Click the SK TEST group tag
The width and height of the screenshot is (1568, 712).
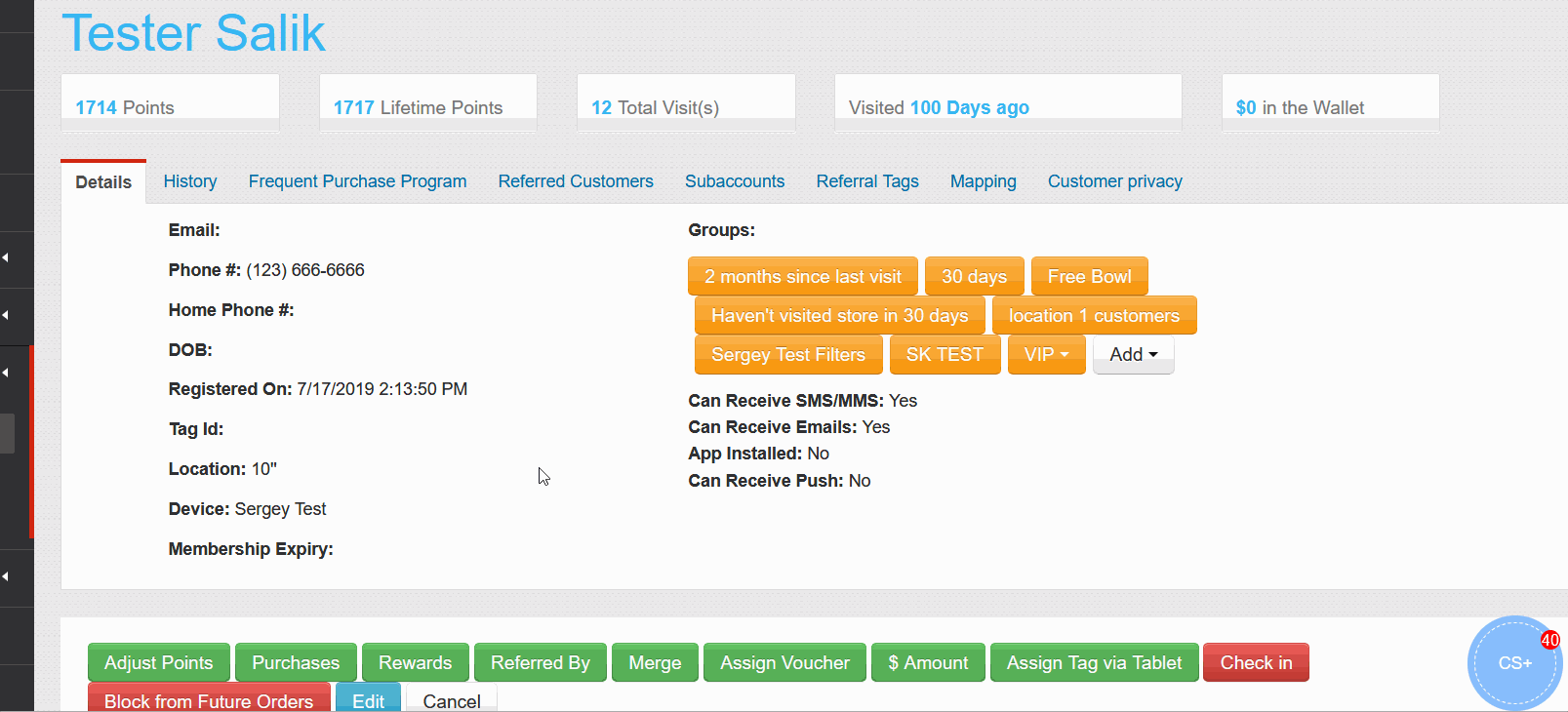point(945,355)
